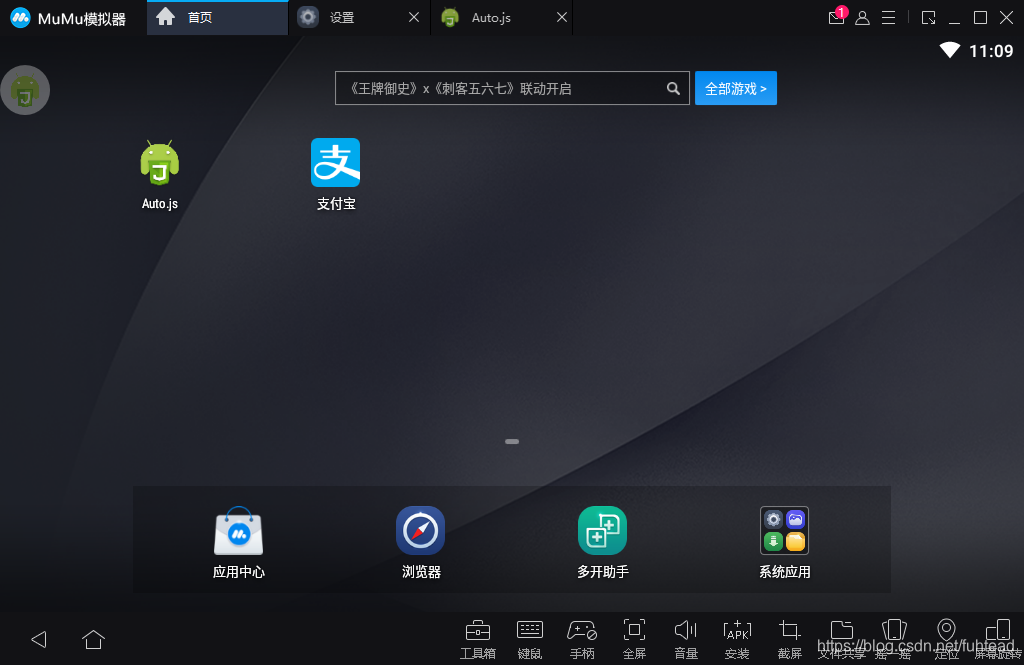Toggle 全屏 fullscreen mode
Image resolution: width=1024 pixels, height=665 pixels.
click(634, 639)
